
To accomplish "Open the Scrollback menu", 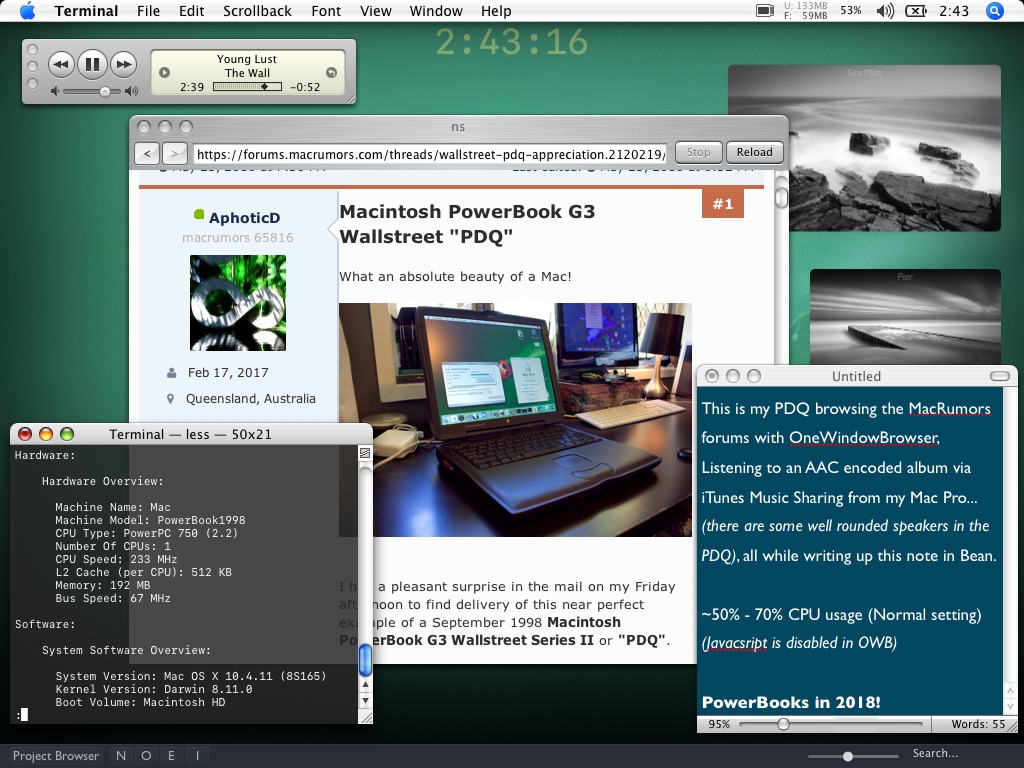I will click(x=257, y=11).
